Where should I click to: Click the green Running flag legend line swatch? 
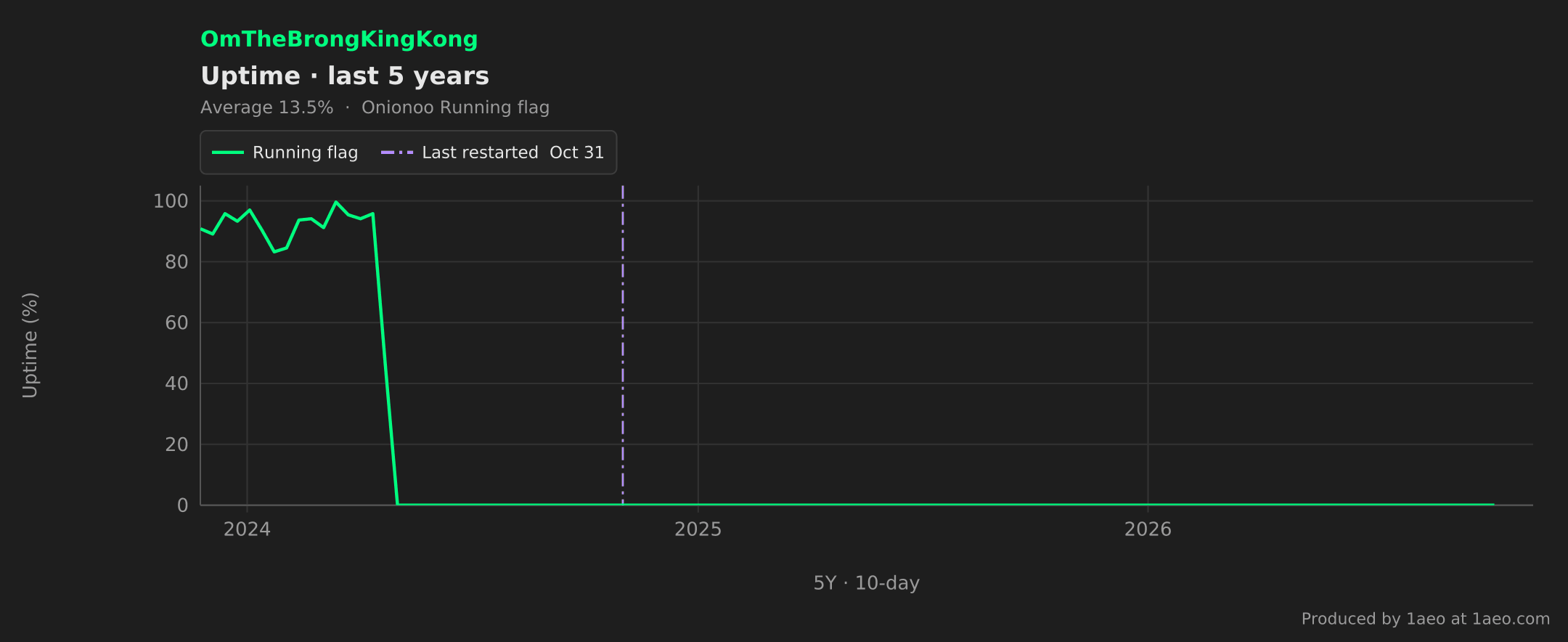pyautogui.click(x=228, y=153)
